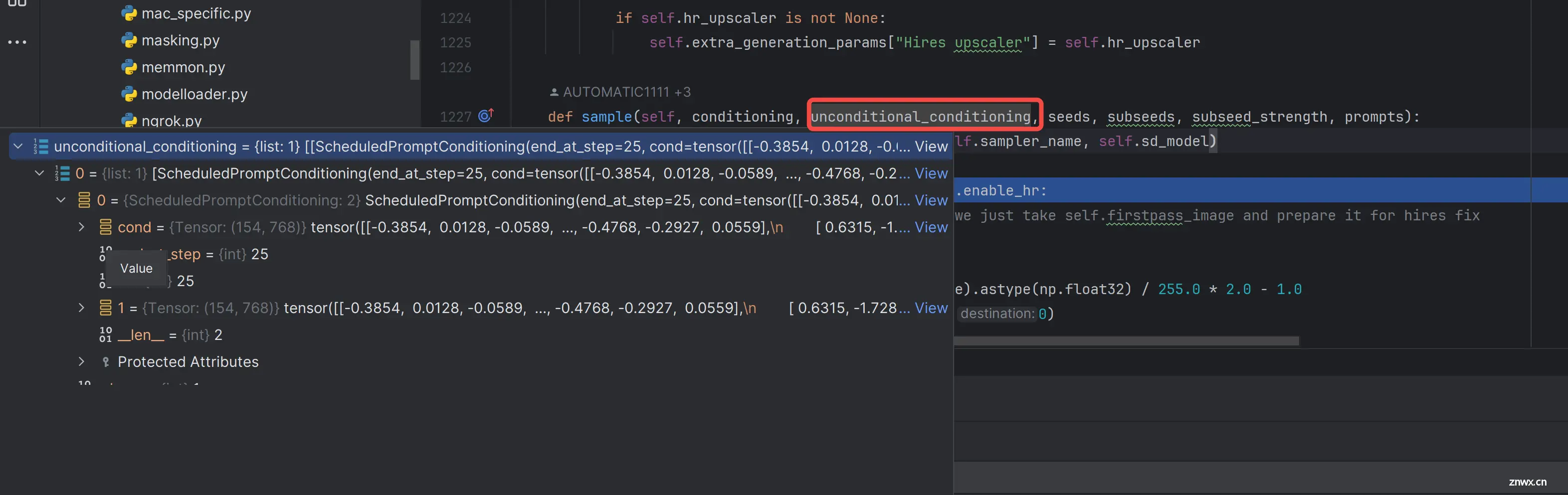Screen dimensions: 1568x495
Task: Click the Python file icon beside modelloader.py
Action: click(x=129, y=94)
